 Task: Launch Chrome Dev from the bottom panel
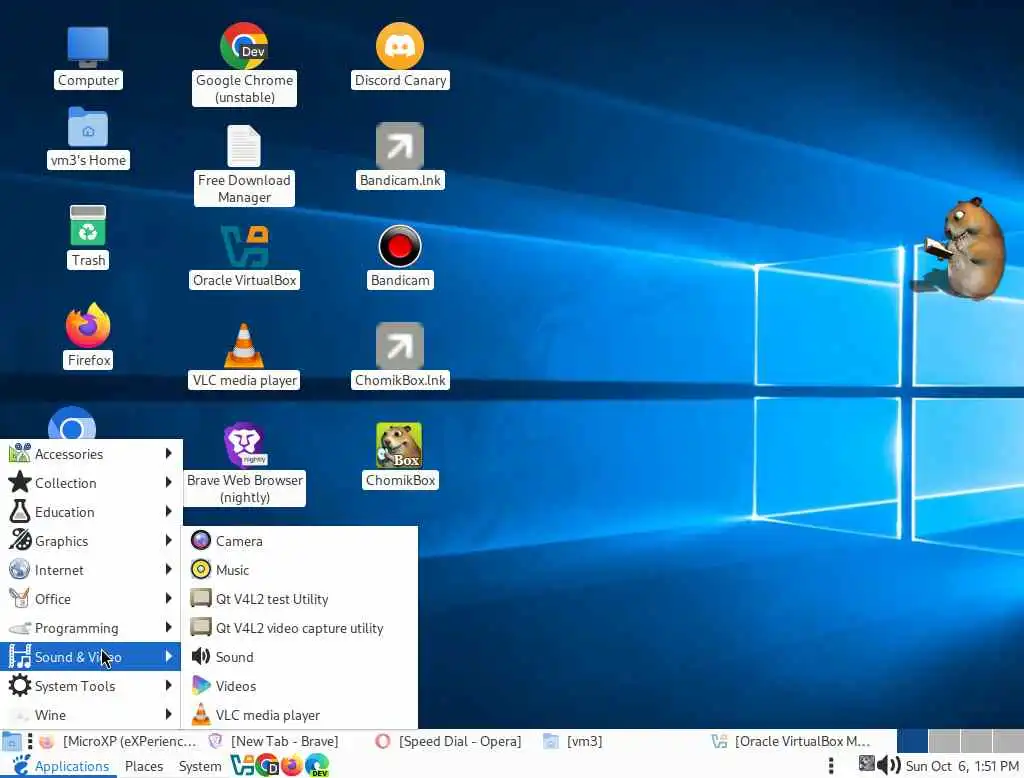[x=267, y=765]
